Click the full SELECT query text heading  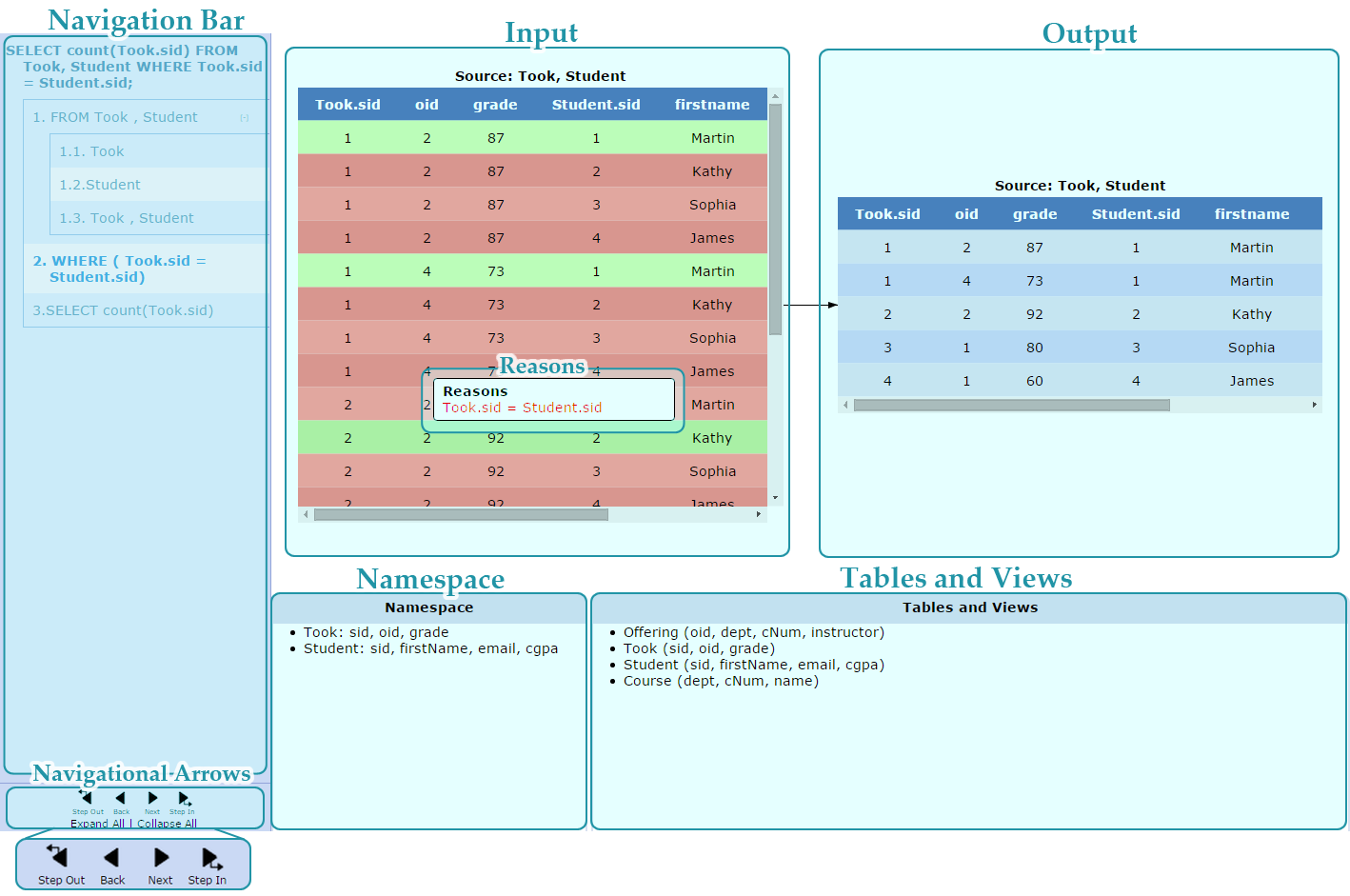(134, 67)
